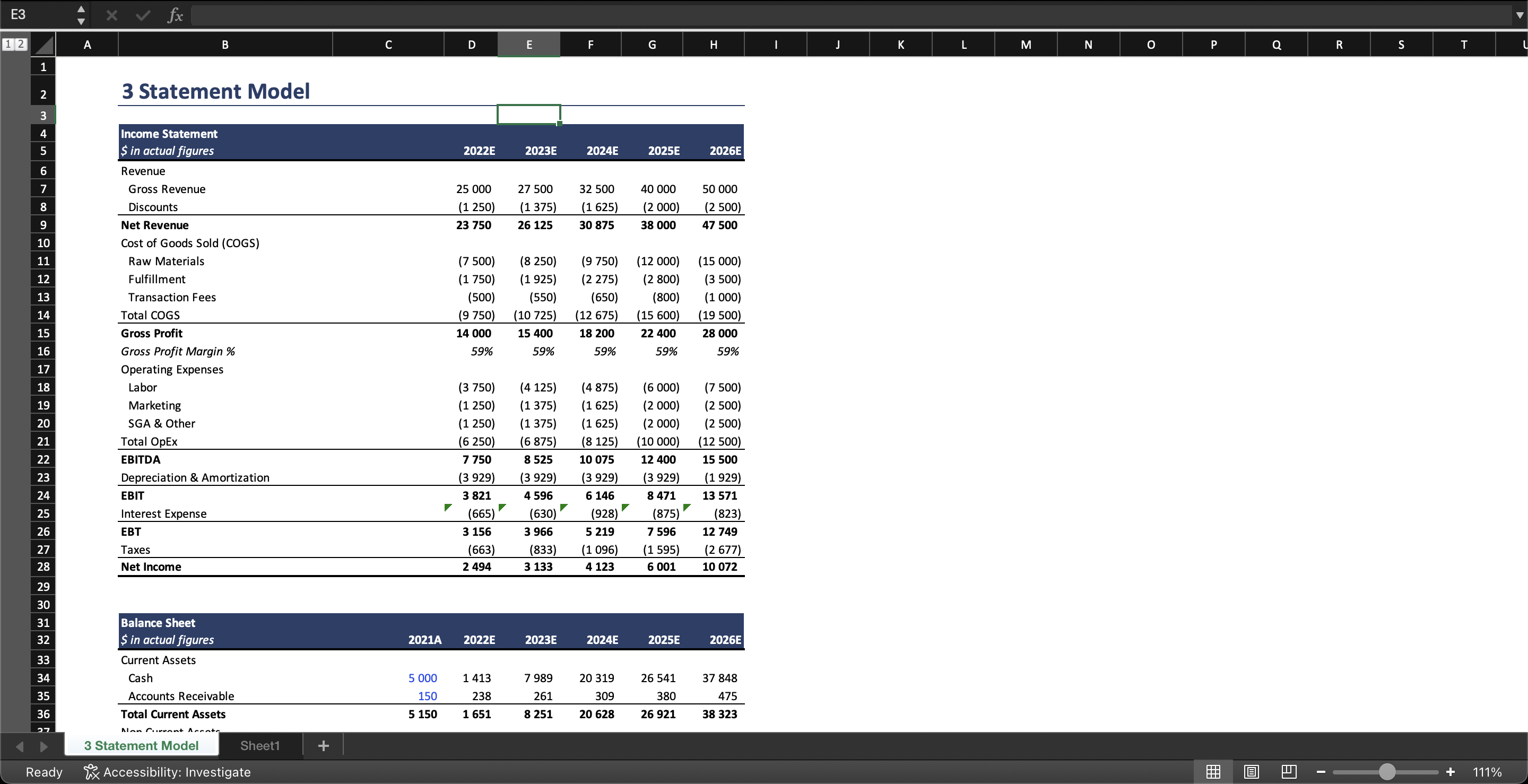Click the next sheet arrow

pyautogui.click(x=44, y=746)
